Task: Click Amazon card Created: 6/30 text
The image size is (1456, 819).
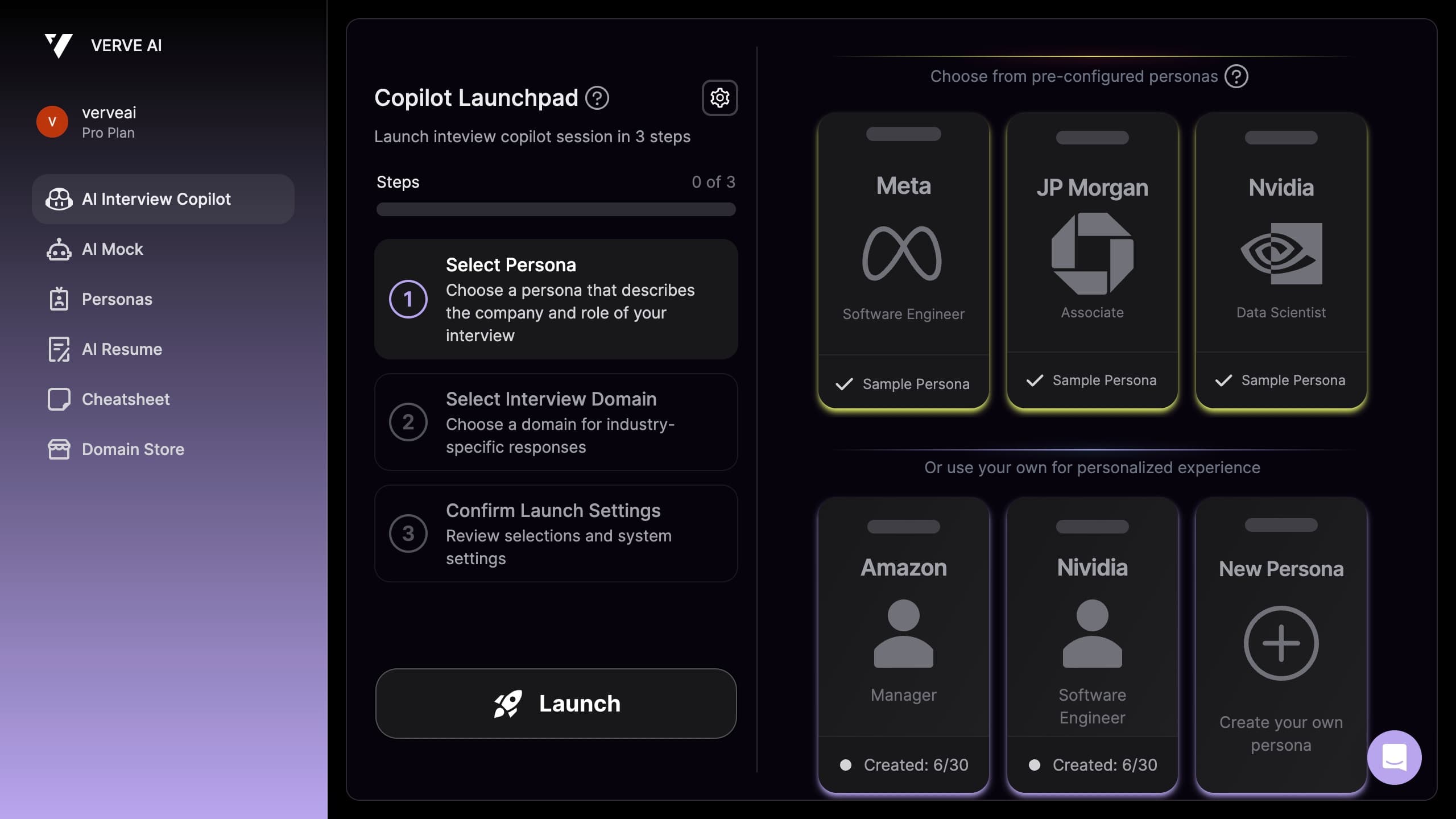Action: (916, 765)
